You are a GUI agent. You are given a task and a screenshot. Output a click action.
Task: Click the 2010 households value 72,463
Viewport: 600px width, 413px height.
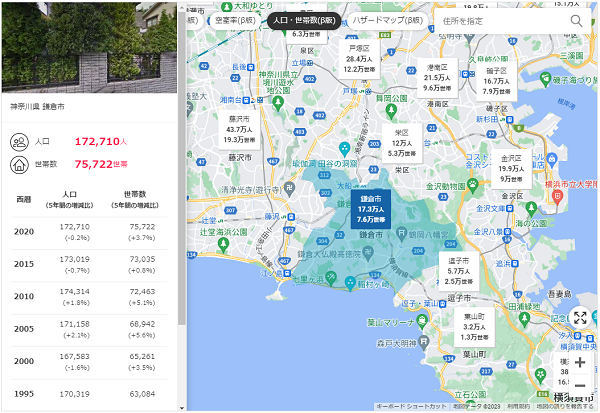coord(142,292)
